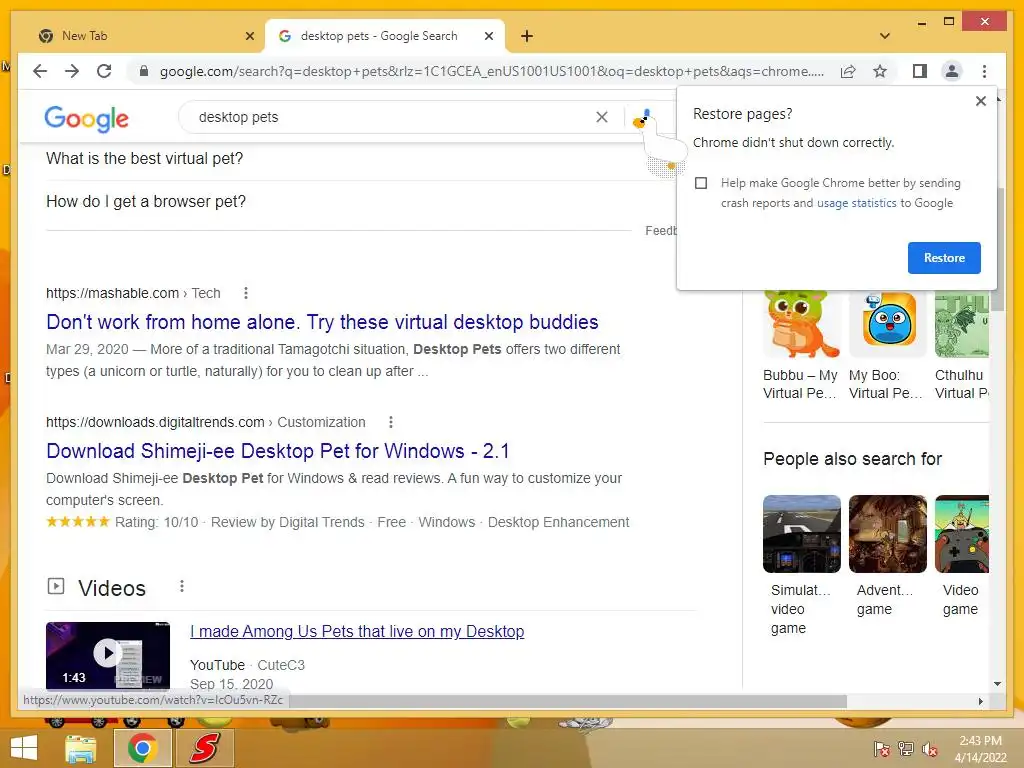Open the Windows Start menu
Screen dimensions: 1024x768
[x=24, y=748]
